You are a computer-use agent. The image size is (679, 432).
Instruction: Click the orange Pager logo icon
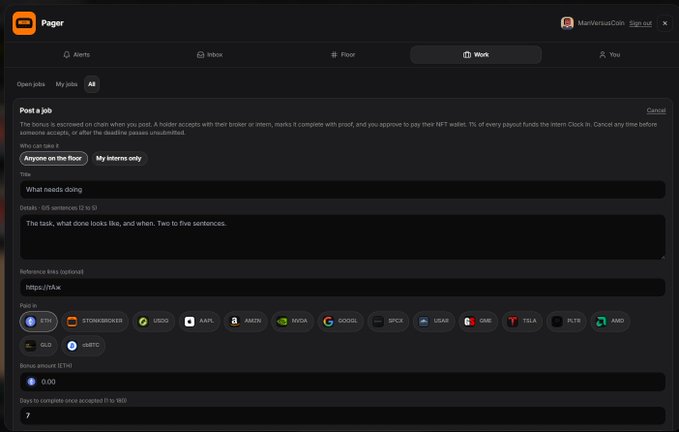coord(24,23)
